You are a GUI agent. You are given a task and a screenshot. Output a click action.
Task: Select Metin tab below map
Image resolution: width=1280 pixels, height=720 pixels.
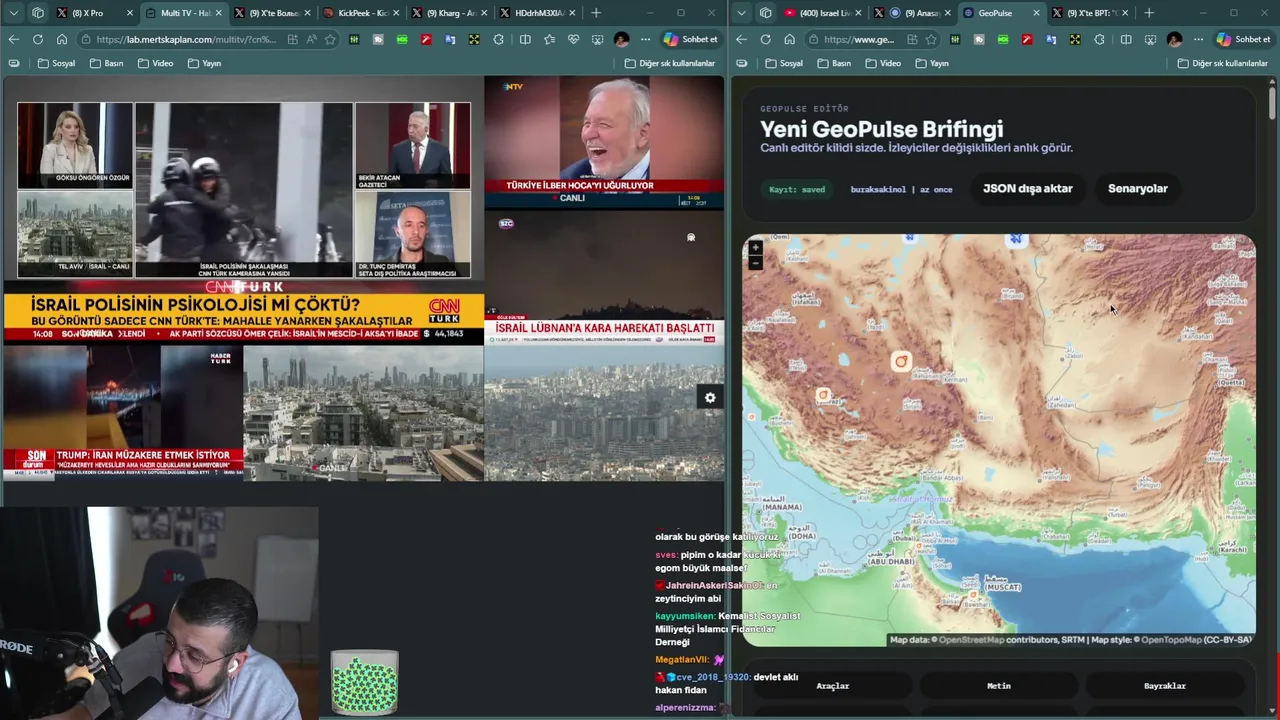pyautogui.click(x=999, y=686)
